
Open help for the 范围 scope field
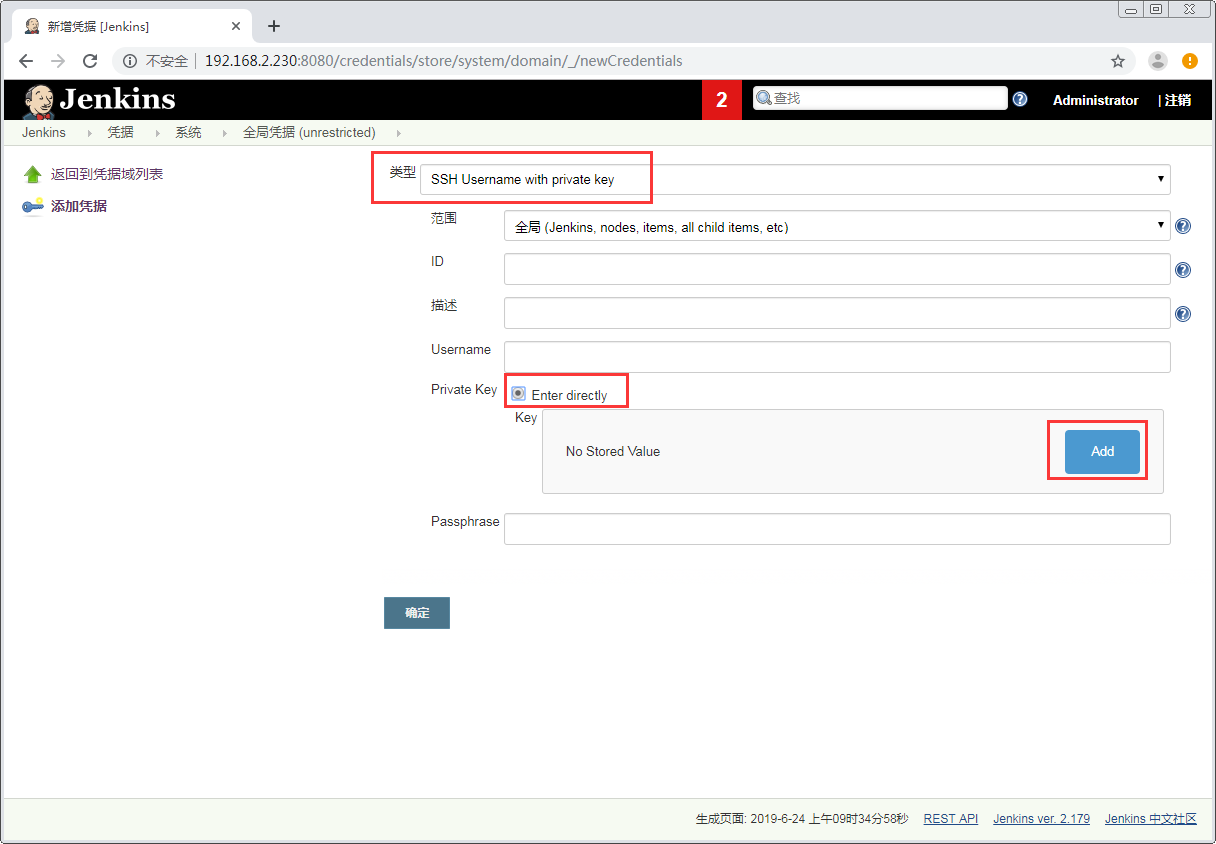1183,226
